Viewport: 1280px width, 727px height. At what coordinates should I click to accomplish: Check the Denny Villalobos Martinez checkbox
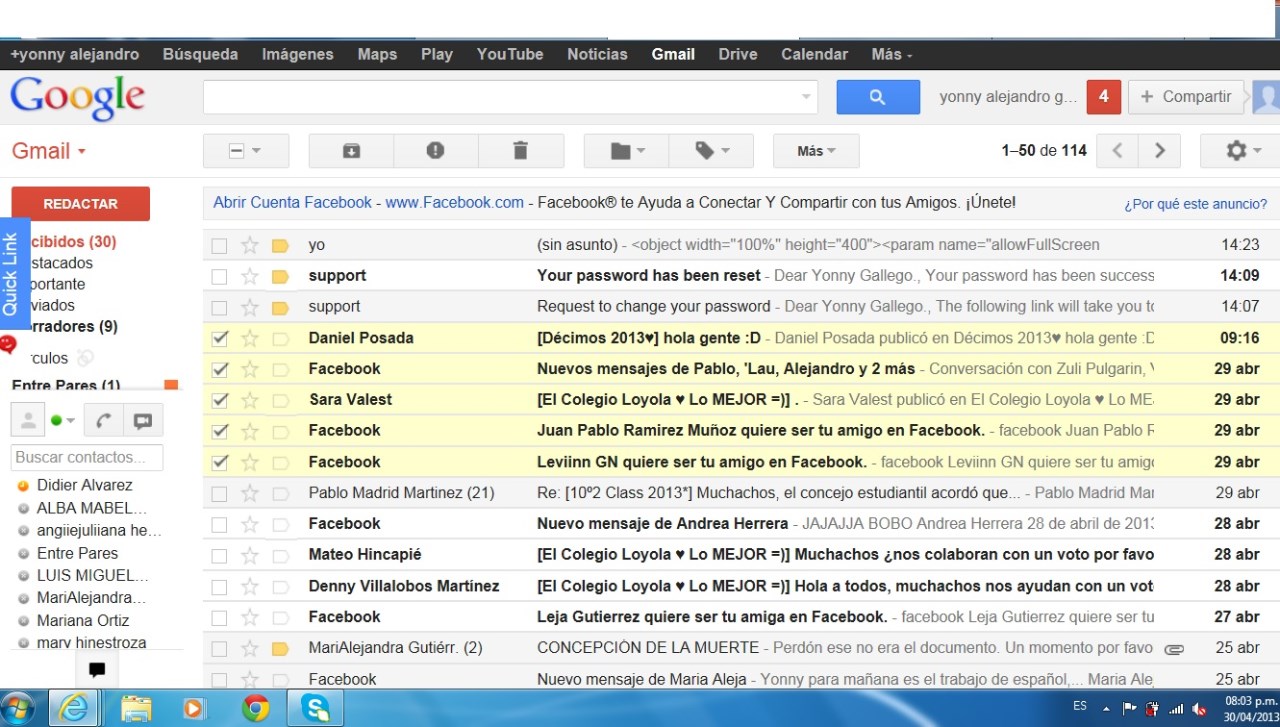[x=220, y=586]
